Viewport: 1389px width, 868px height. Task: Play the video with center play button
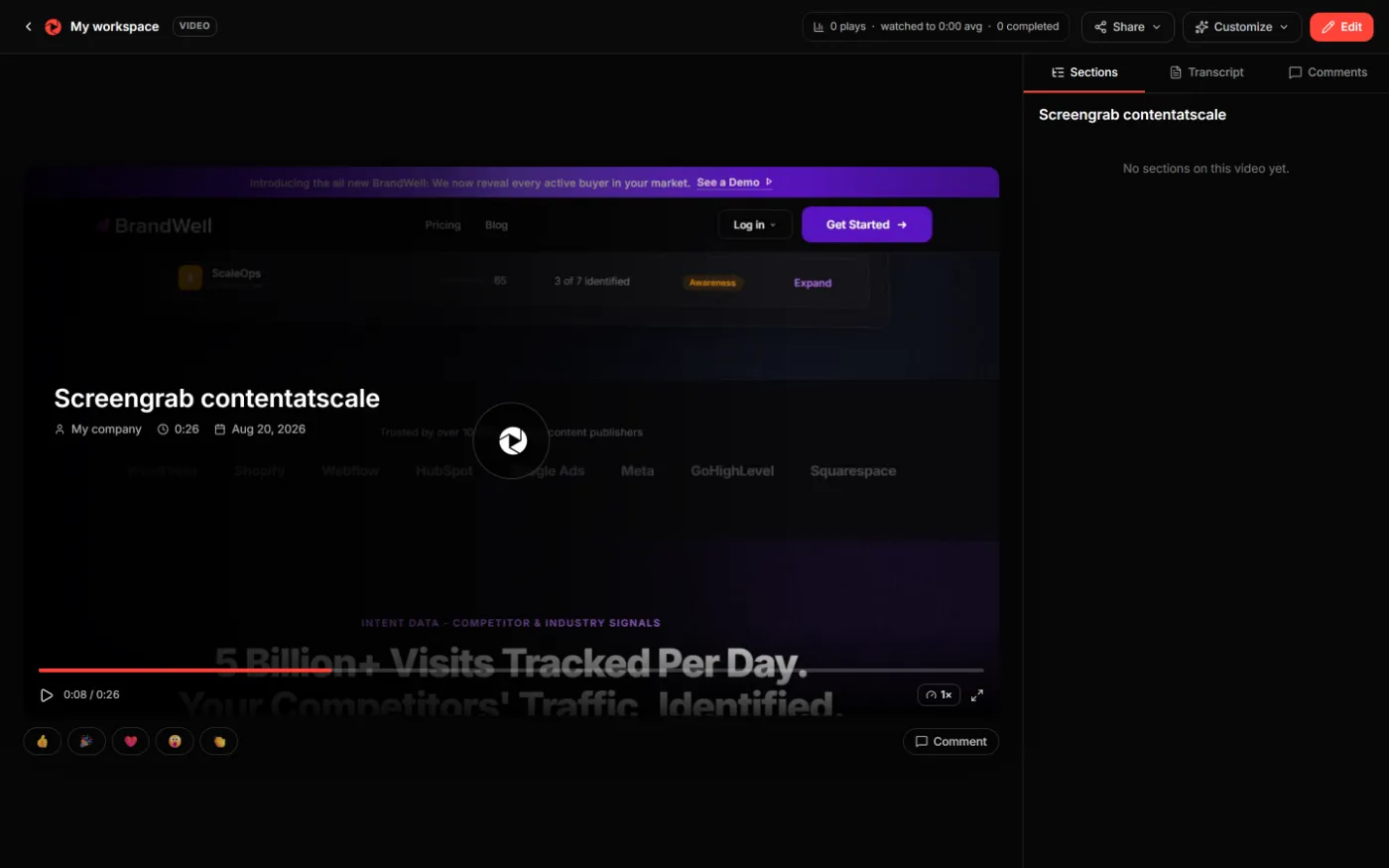[511, 440]
